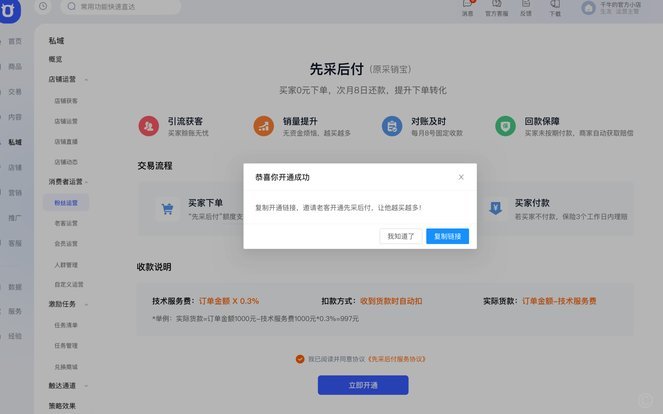
Task: Open 自定义运营 submenu item
Action: pos(69,284)
